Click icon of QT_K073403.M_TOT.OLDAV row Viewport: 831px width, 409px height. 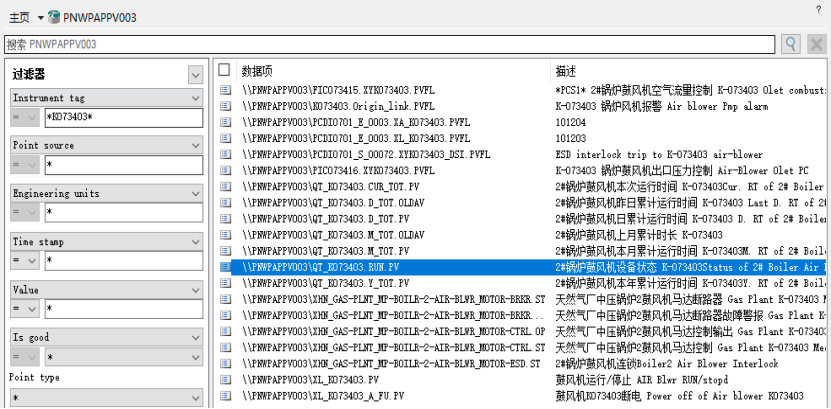coord(226,235)
